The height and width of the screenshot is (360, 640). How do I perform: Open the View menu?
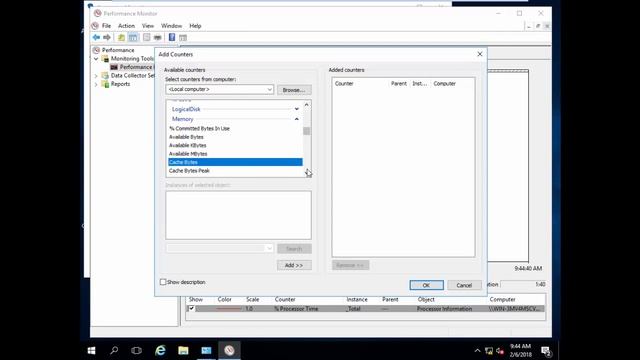click(148, 26)
